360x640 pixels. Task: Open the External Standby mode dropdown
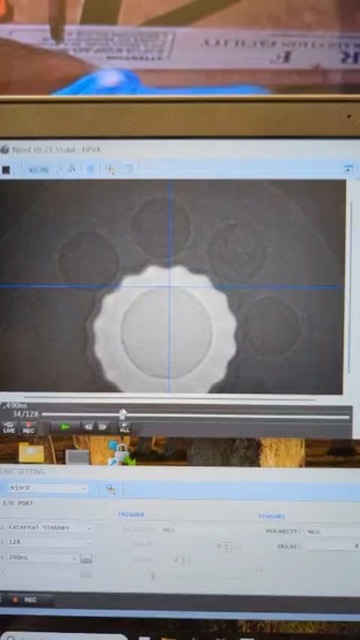coord(49,527)
